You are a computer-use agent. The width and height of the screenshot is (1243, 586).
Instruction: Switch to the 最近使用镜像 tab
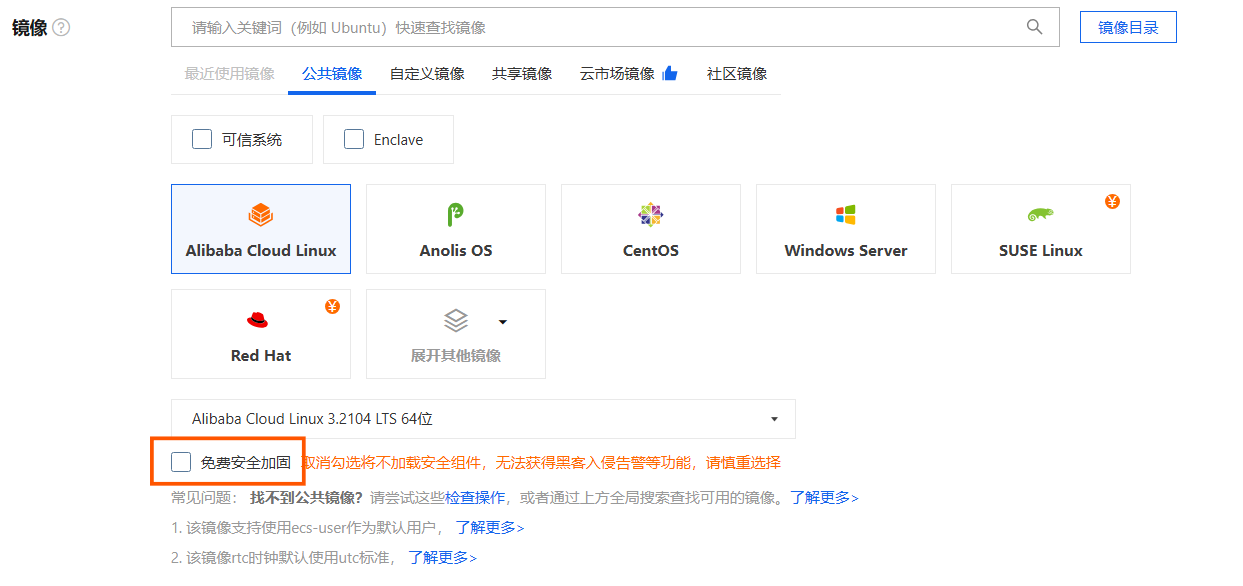point(230,74)
